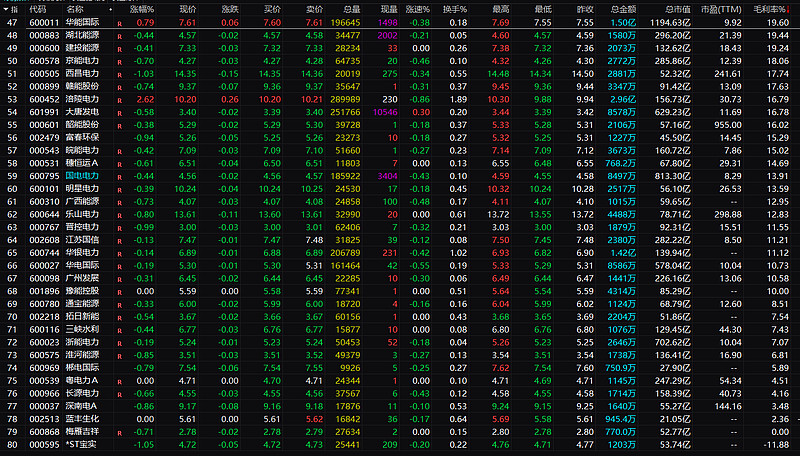Click the R marker in row 600868

point(119,433)
